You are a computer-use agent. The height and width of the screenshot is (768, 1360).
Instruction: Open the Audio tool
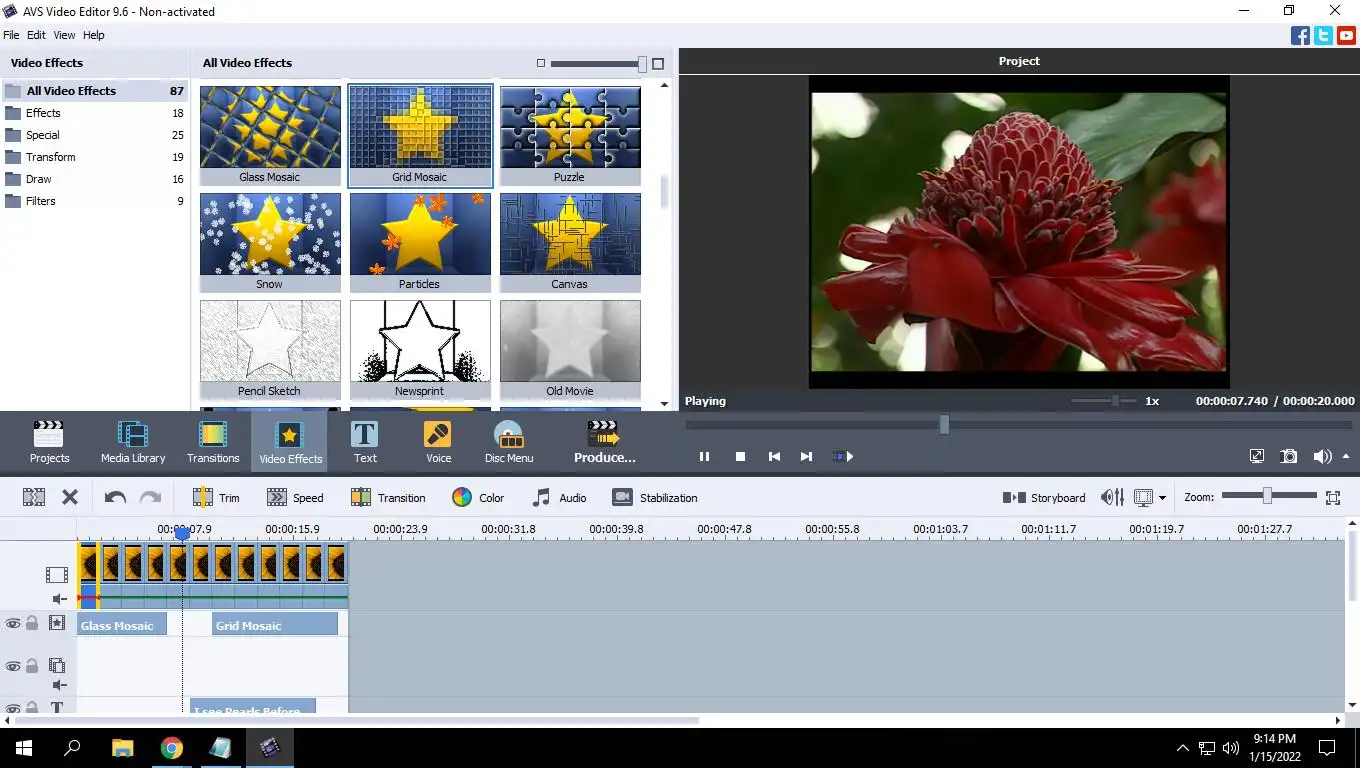pyautogui.click(x=559, y=497)
